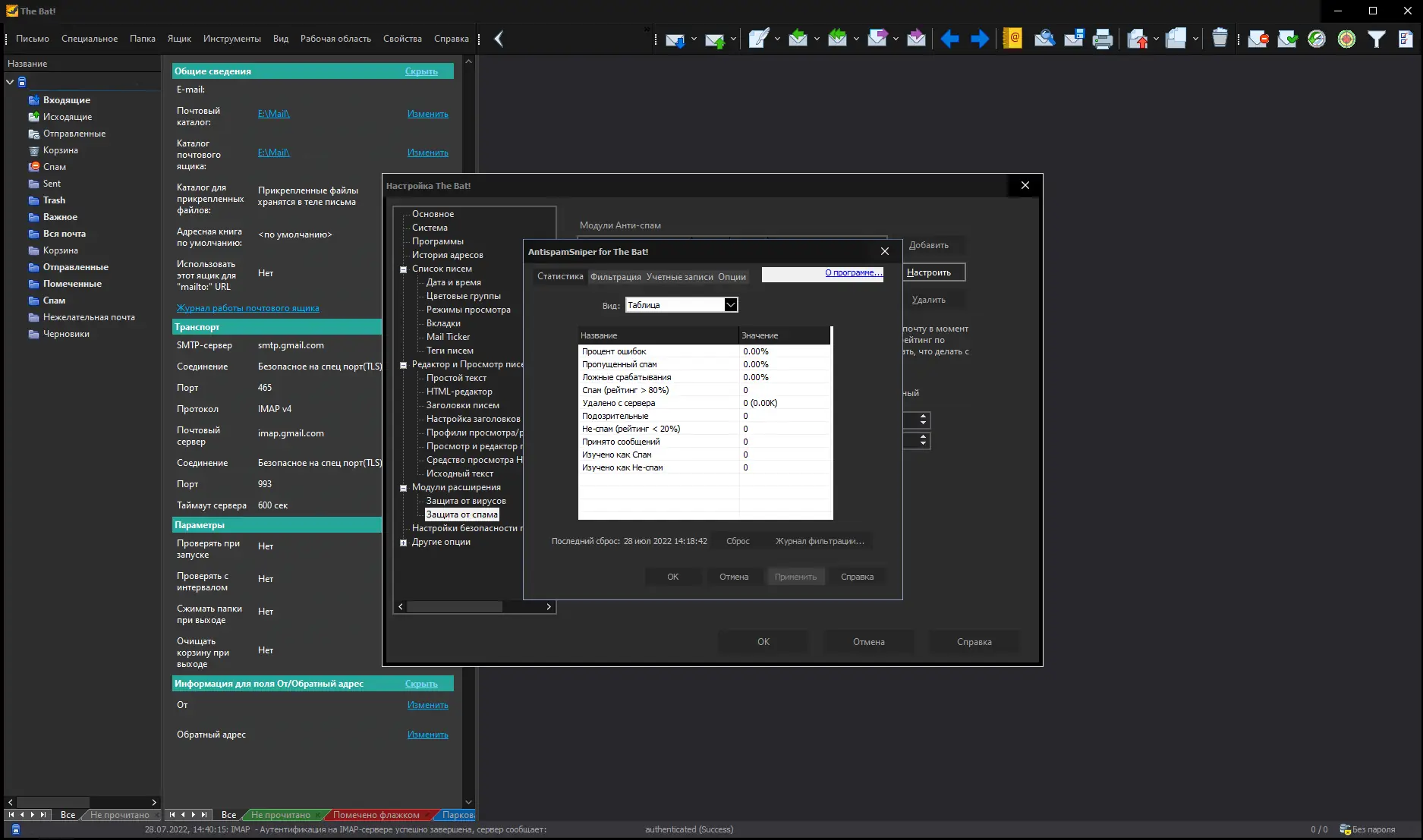Click the red target toolbar icon

[1346, 39]
